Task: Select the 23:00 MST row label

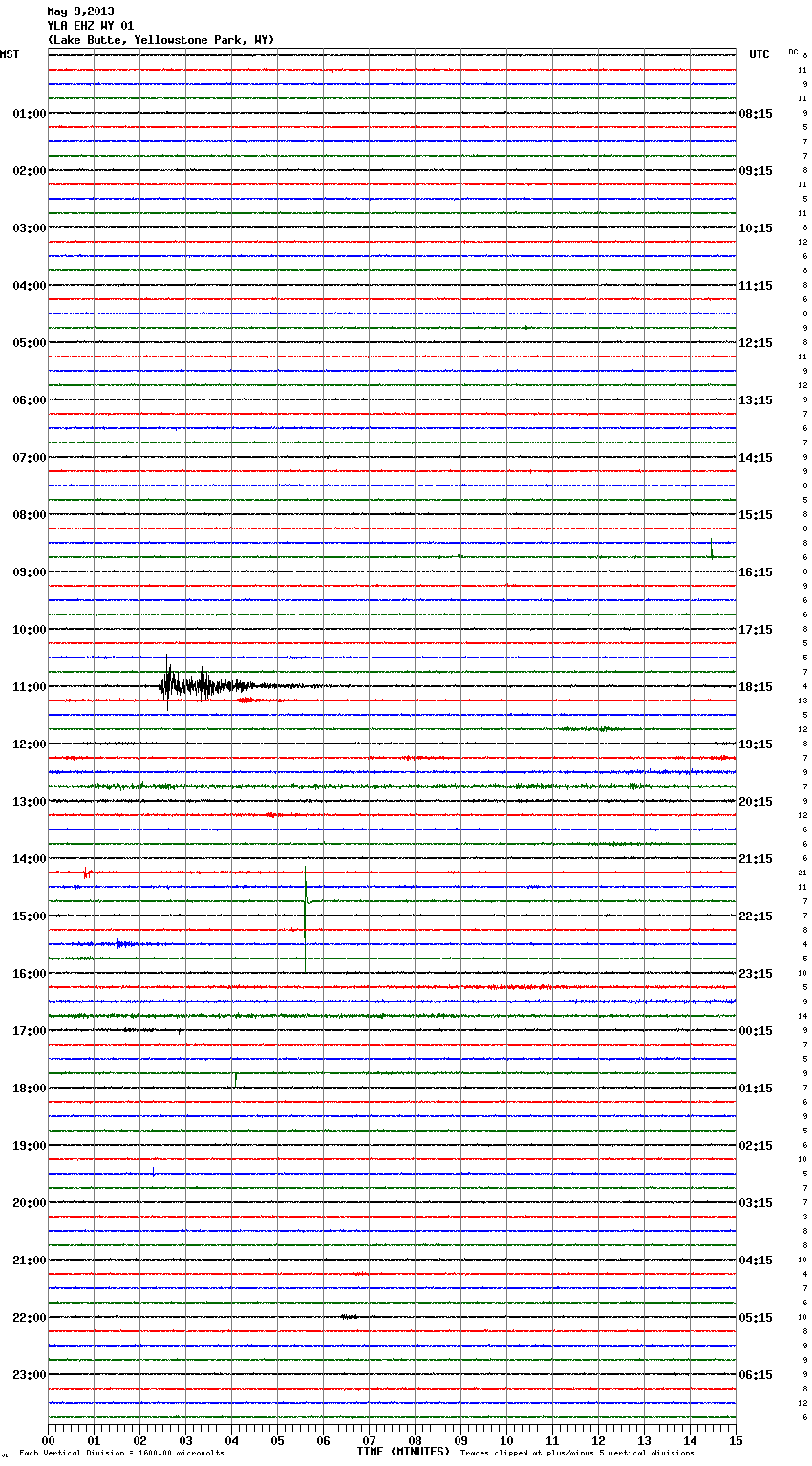Action: 30,1375
